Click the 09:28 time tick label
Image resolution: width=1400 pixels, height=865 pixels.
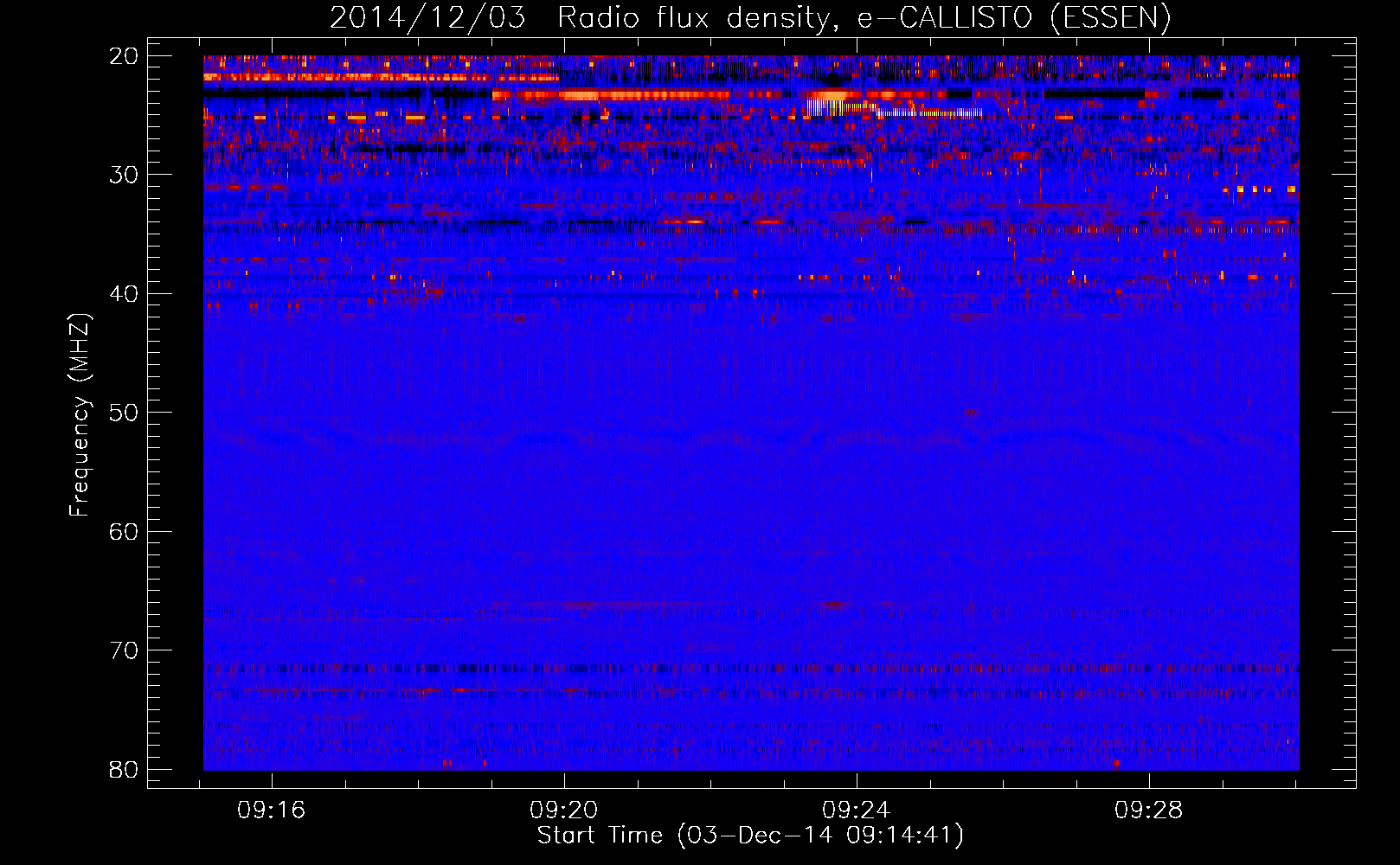point(1149,811)
